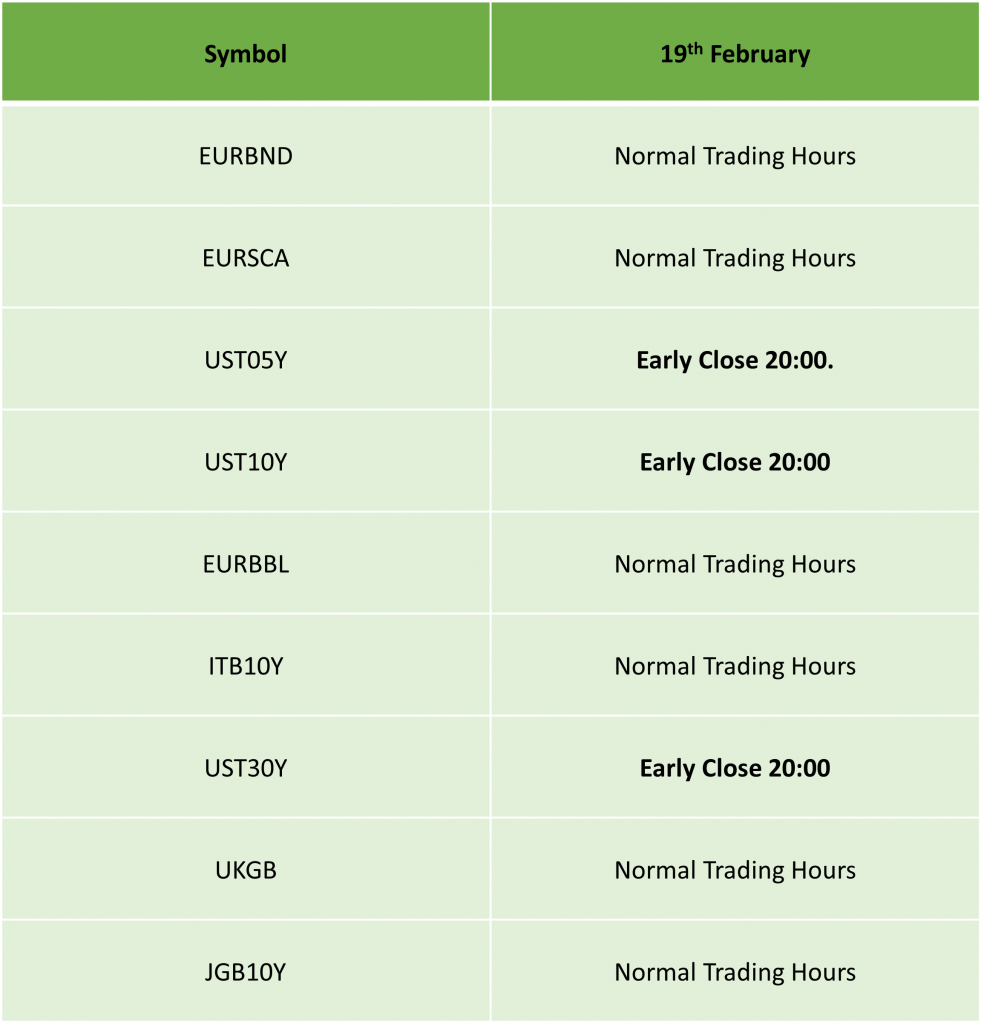
Task: Click EURBND's Normal Trading Hours cell
Action: pos(735,155)
